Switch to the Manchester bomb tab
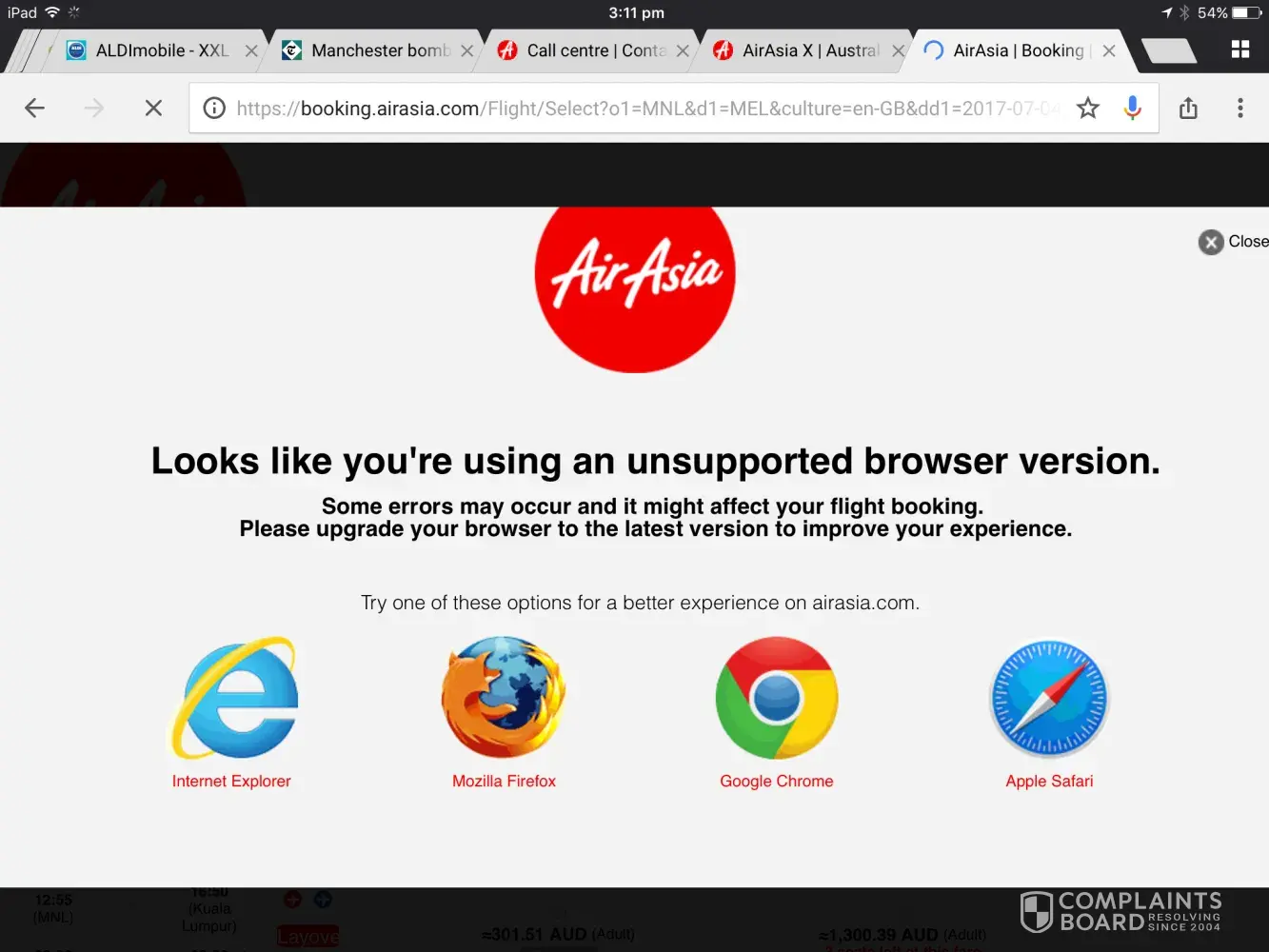 (371, 50)
